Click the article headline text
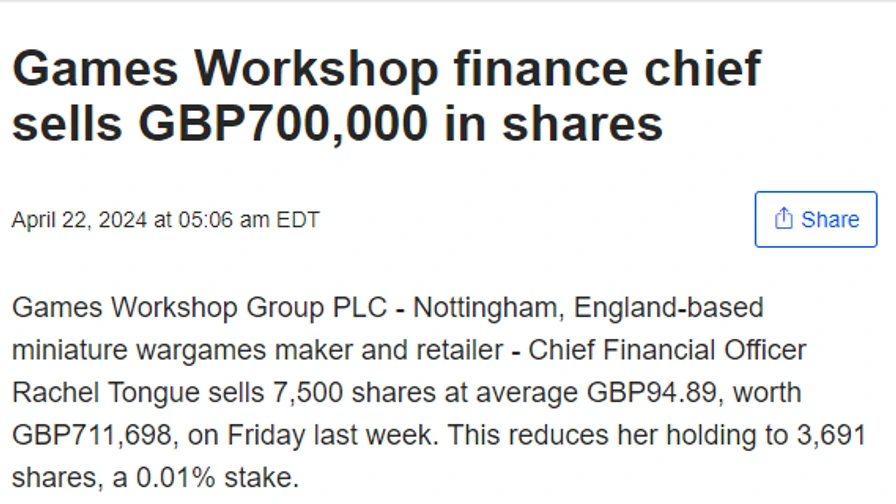 [386, 96]
